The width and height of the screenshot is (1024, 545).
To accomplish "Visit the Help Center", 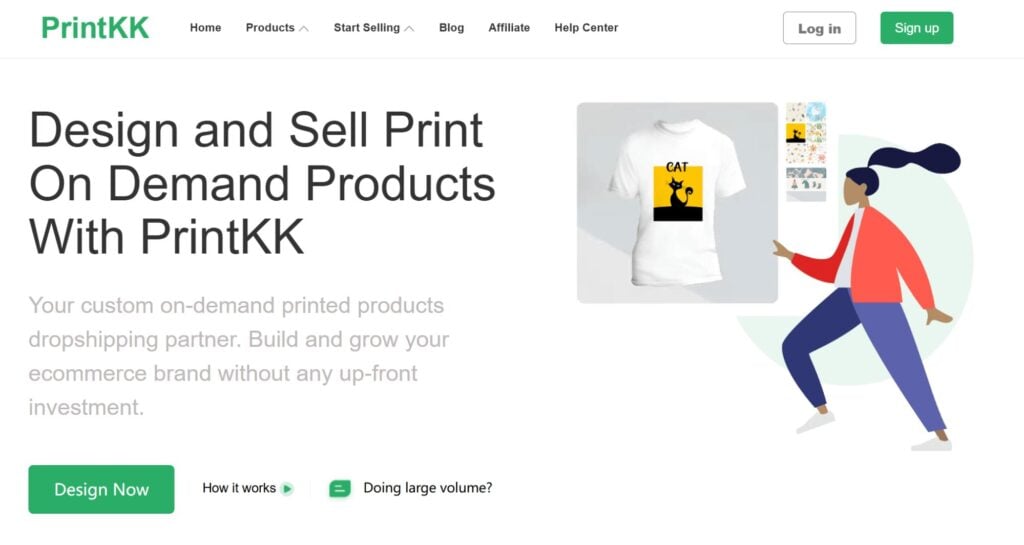I will coord(586,28).
